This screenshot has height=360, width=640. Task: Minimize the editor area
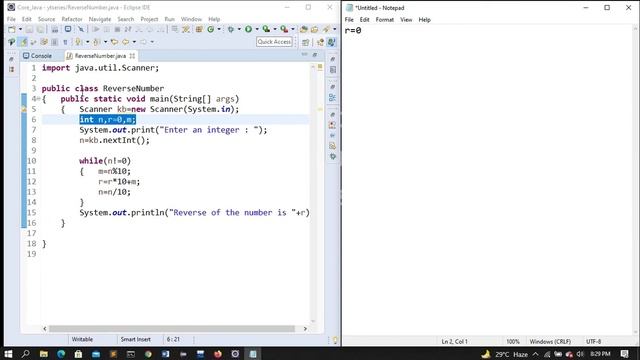click(304, 54)
